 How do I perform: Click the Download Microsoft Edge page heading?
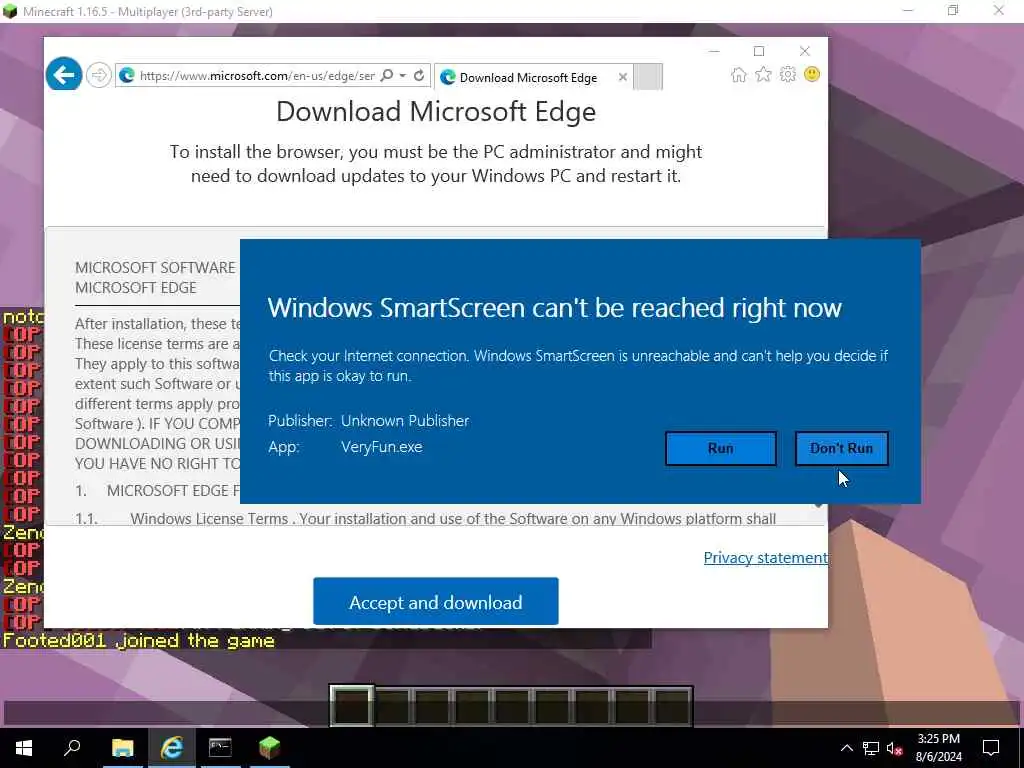[x=436, y=112]
